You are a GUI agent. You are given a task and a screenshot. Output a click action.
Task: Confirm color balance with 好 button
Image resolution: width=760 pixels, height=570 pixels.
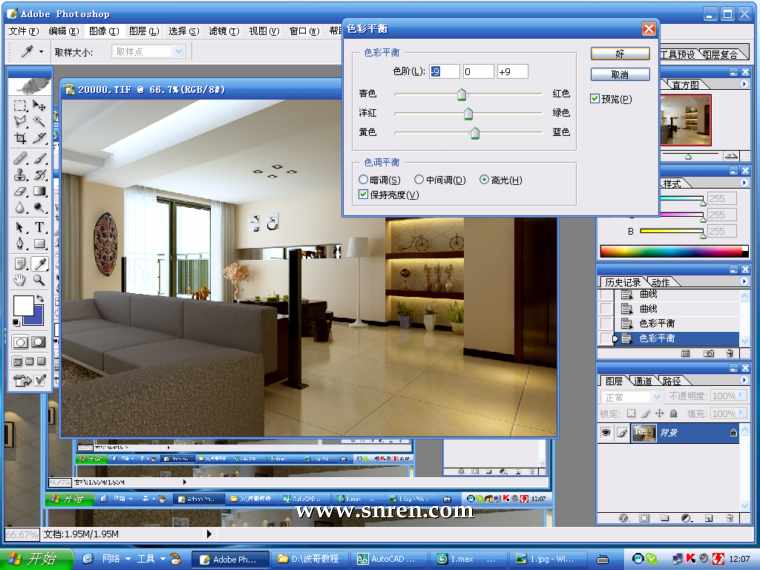(x=620, y=53)
